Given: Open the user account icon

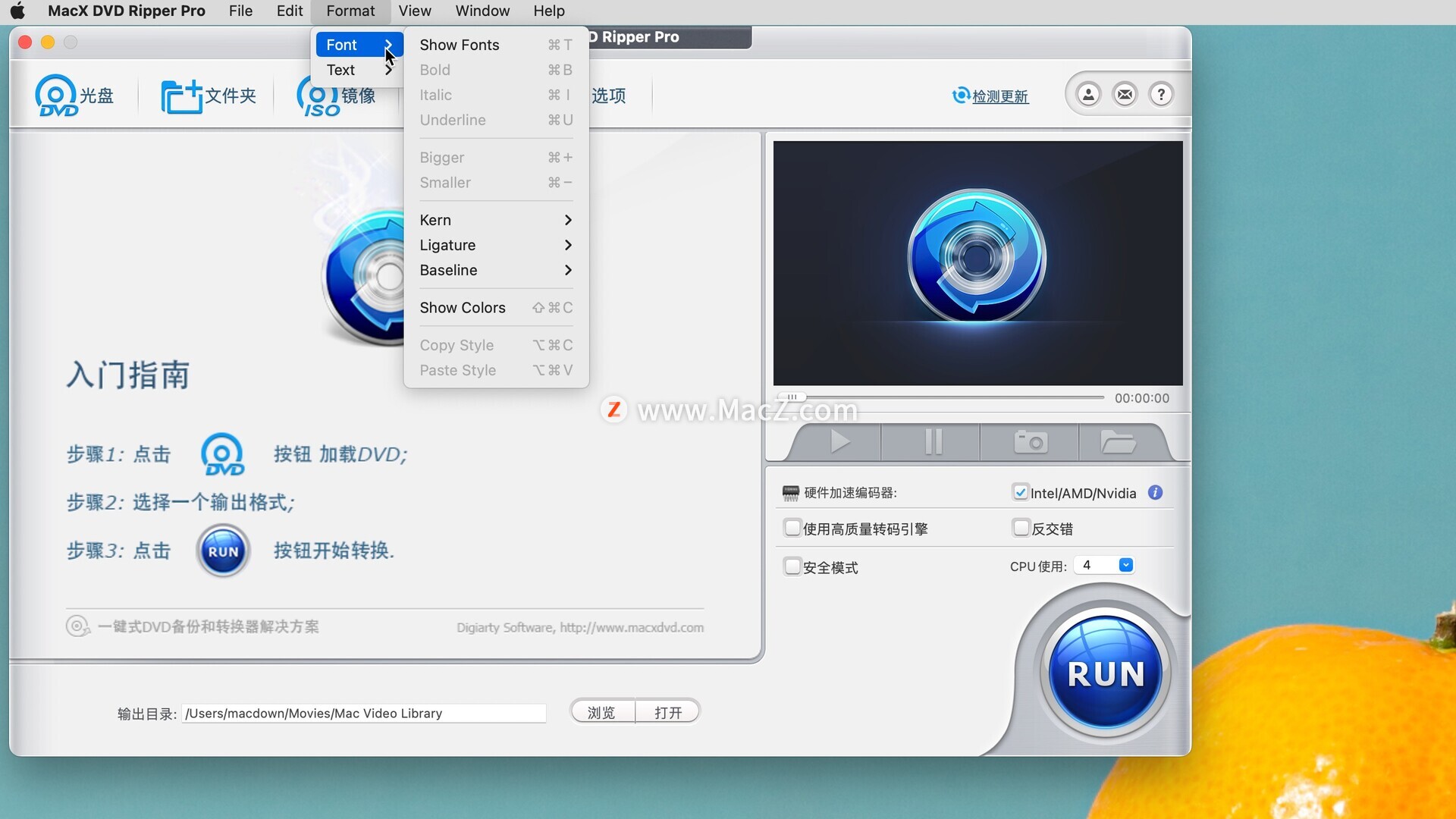Looking at the screenshot, I should 1088,95.
